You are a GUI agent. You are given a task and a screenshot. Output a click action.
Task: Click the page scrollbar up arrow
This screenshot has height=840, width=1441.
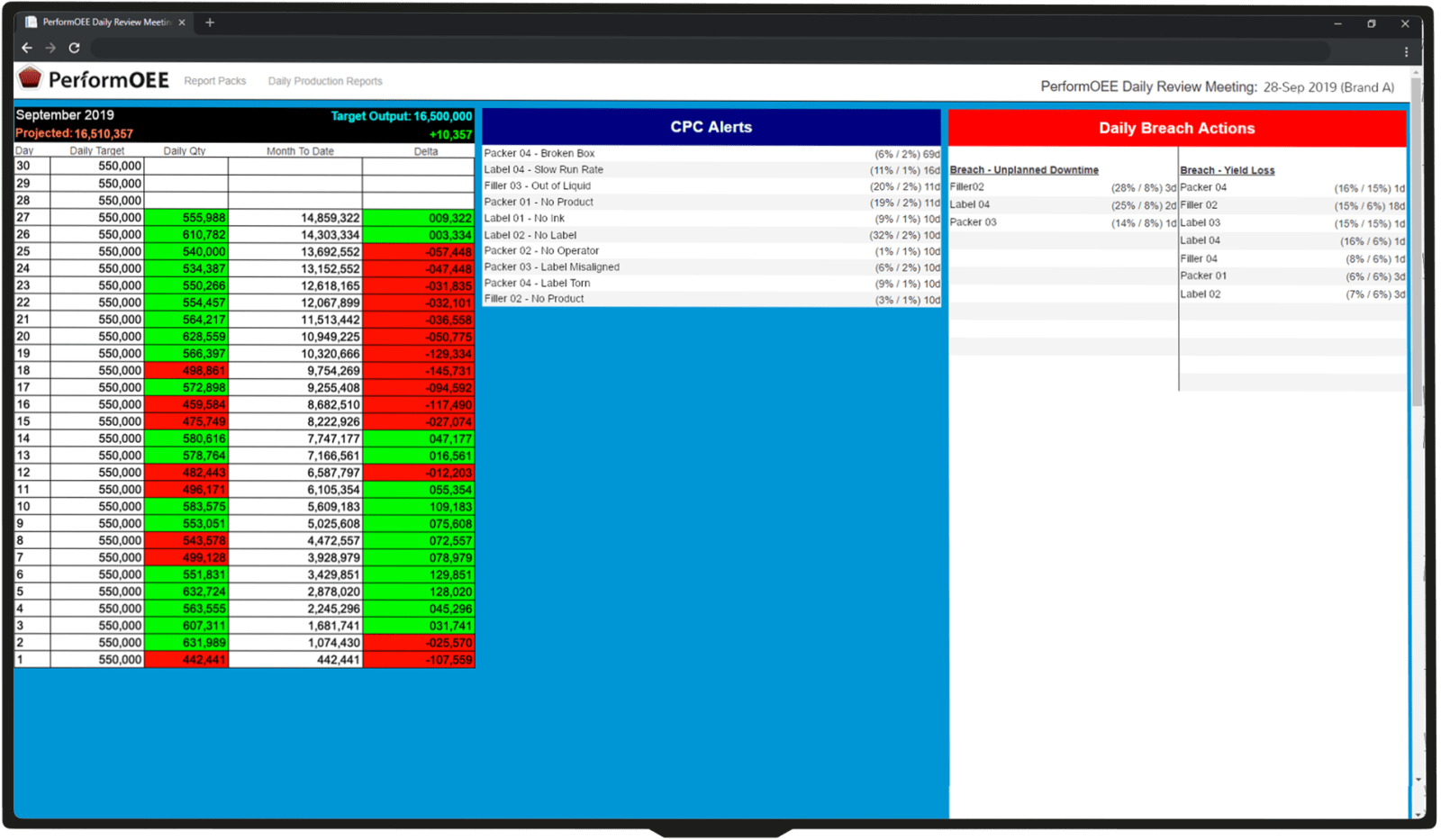(x=1418, y=72)
